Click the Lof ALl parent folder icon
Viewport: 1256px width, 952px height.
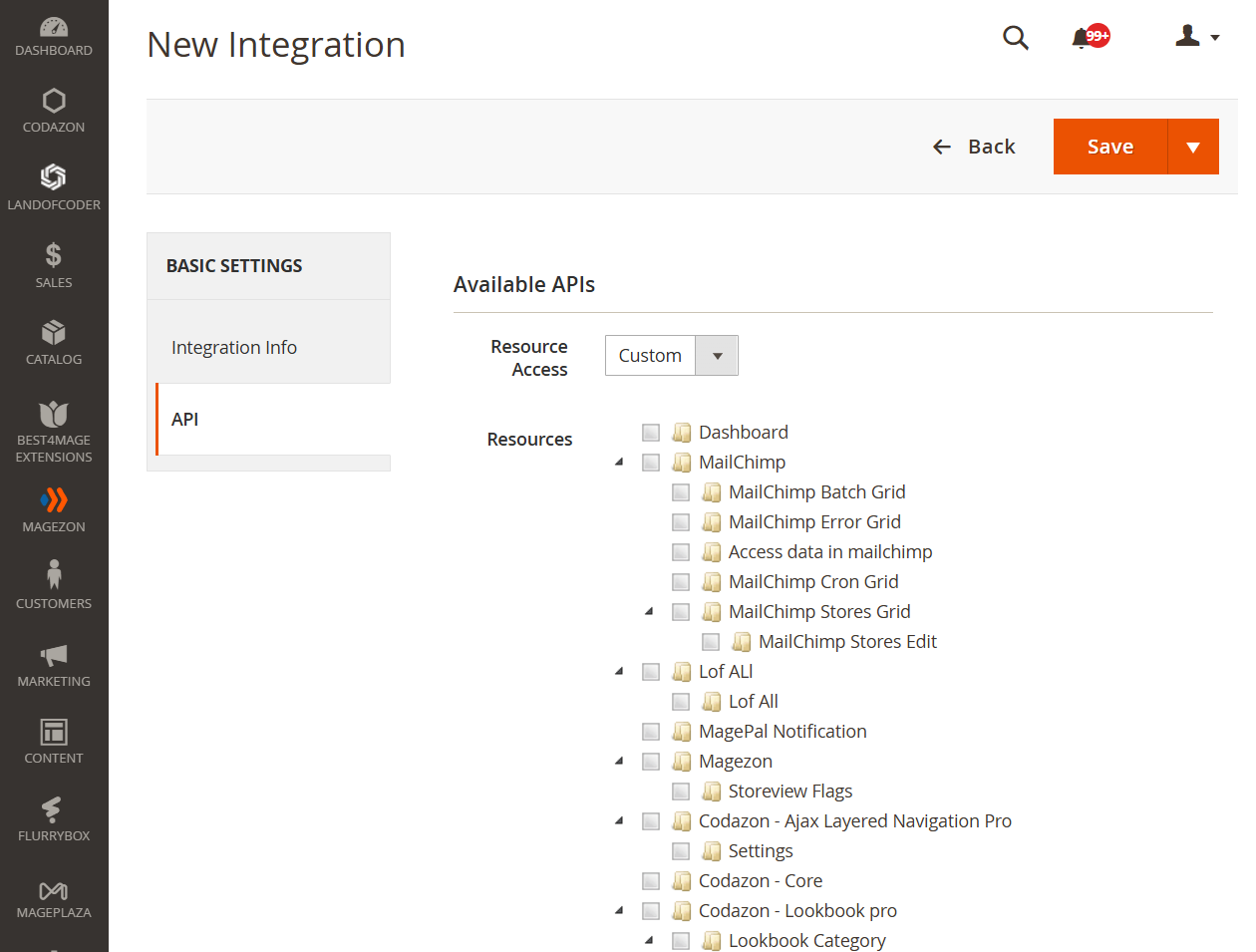coord(682,672)
